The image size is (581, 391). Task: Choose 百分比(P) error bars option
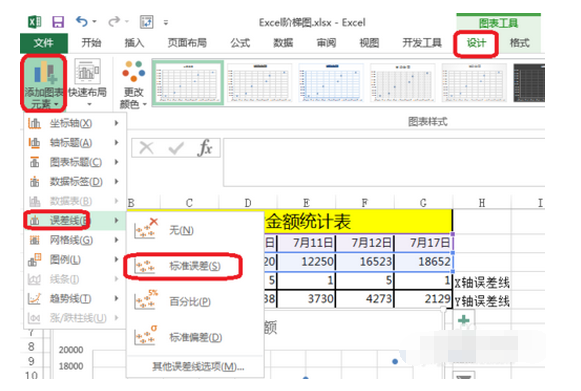tap(195, 301)
